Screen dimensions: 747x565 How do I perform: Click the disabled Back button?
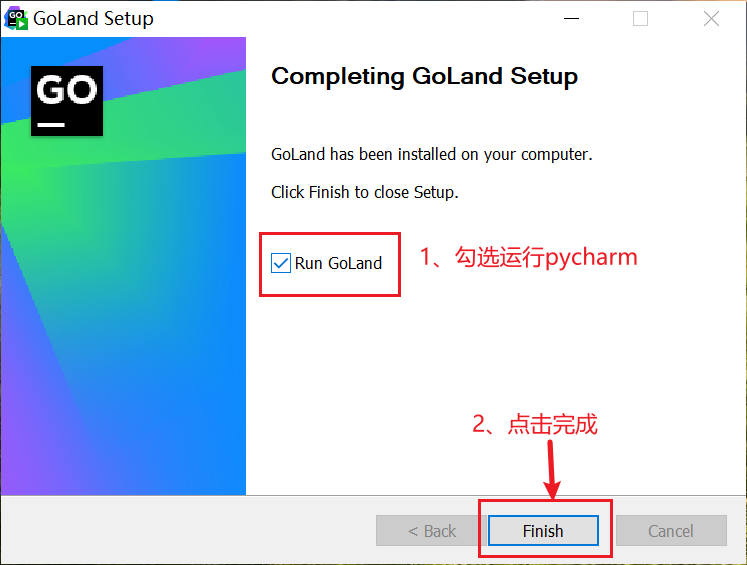pyautogui.click(x=432, y=530)
